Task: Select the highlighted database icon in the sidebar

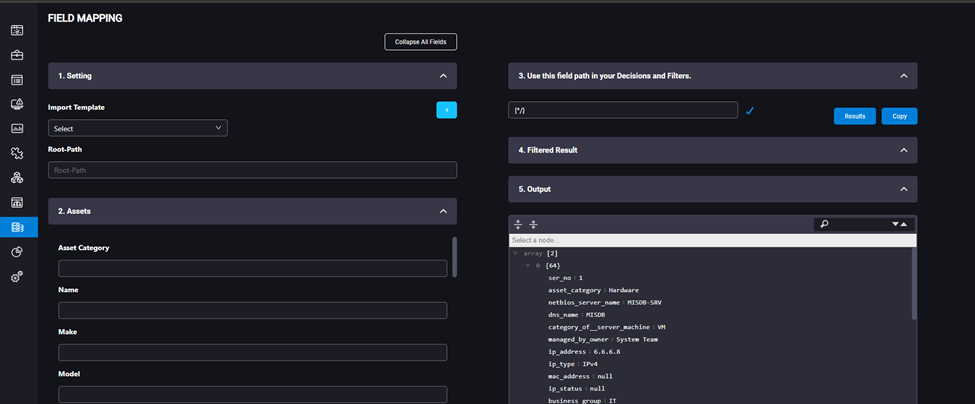Action: [17, 227]
